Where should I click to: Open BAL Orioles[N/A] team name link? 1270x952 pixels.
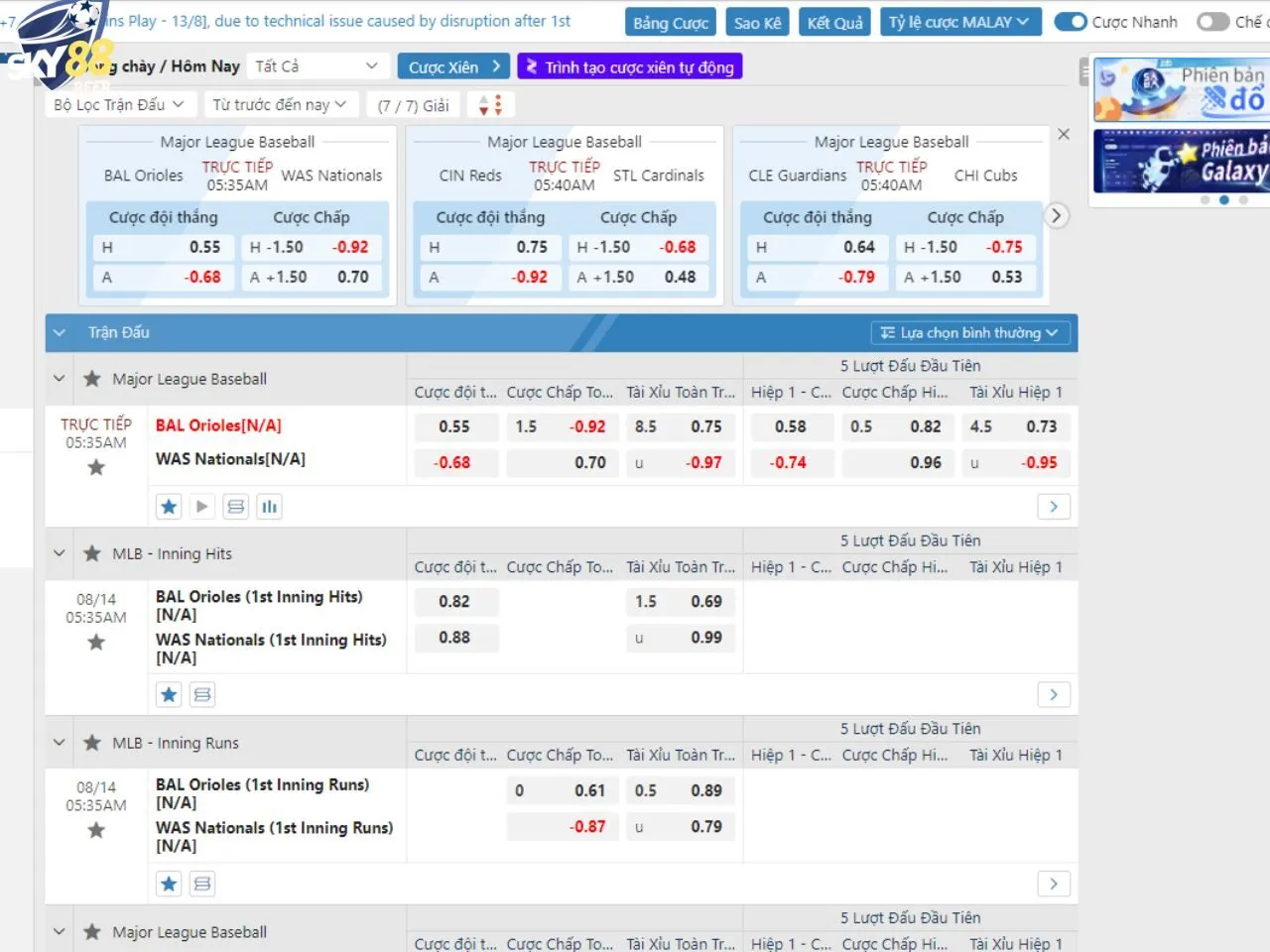pos(218,425)
